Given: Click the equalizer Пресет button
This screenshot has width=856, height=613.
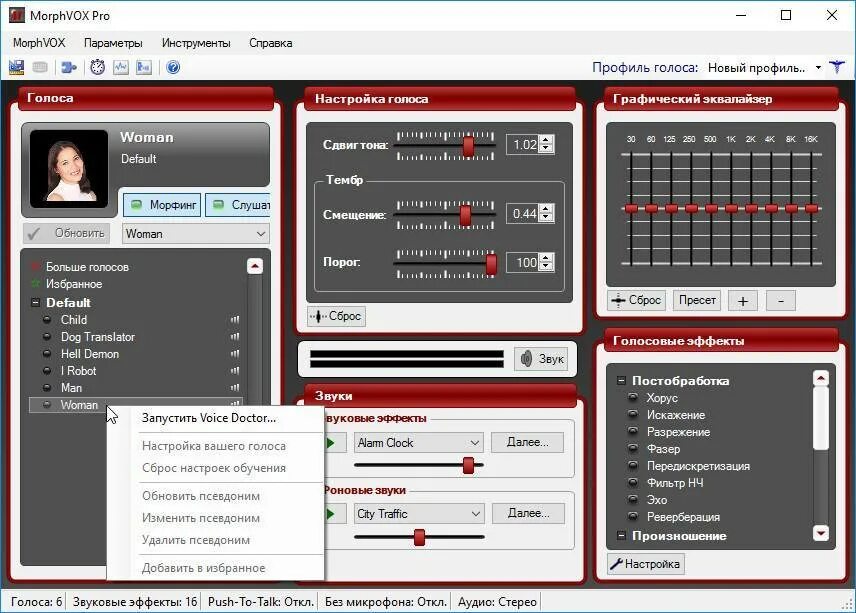Looking at the screenshot, I should (x=697, y=300).
